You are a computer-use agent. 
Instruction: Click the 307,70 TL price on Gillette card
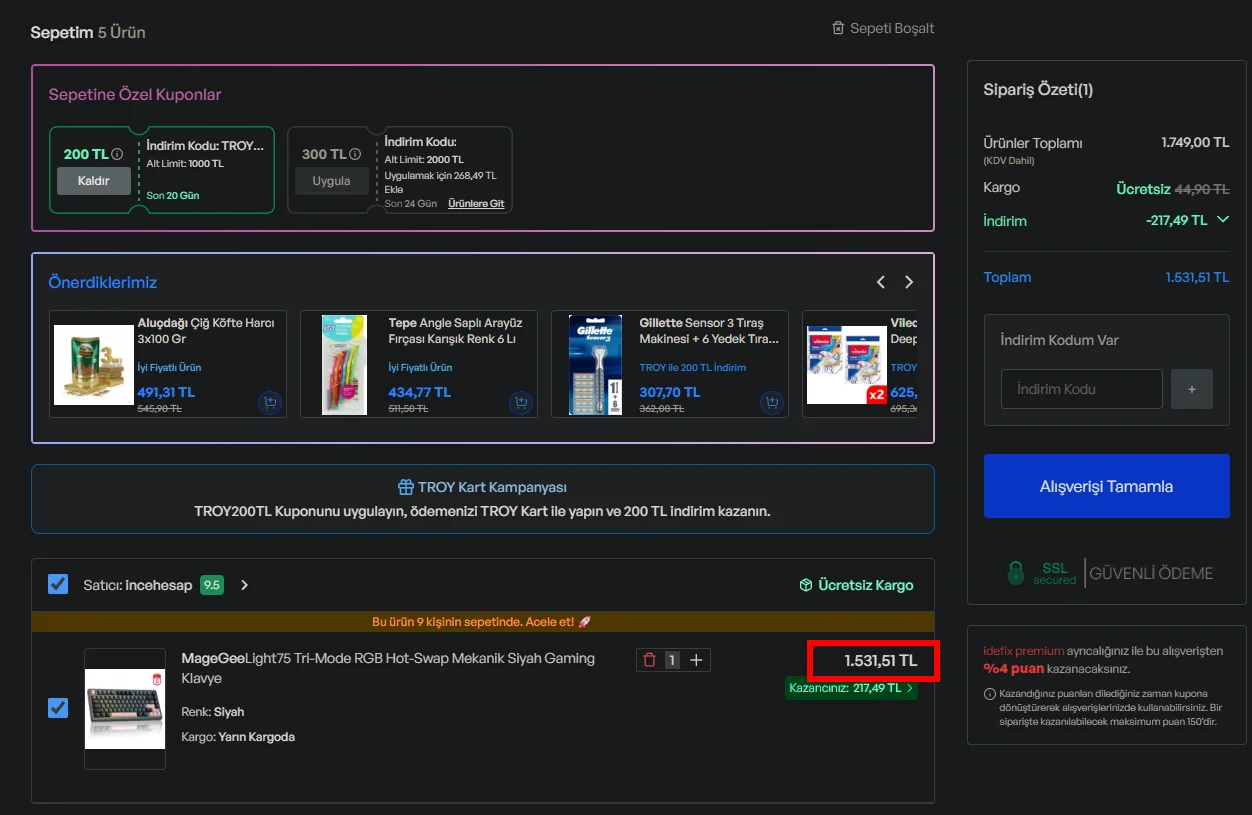[x=669, y=392]
